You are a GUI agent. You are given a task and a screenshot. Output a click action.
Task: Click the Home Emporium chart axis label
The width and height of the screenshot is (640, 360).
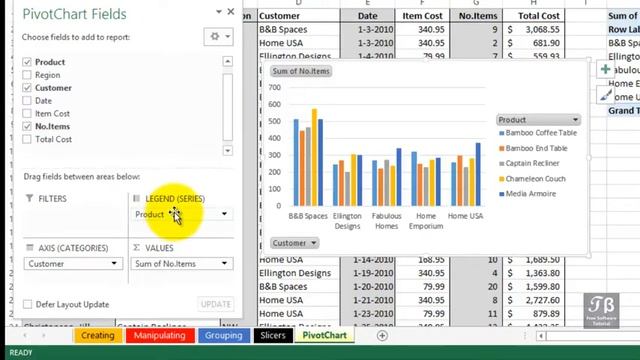426,221
